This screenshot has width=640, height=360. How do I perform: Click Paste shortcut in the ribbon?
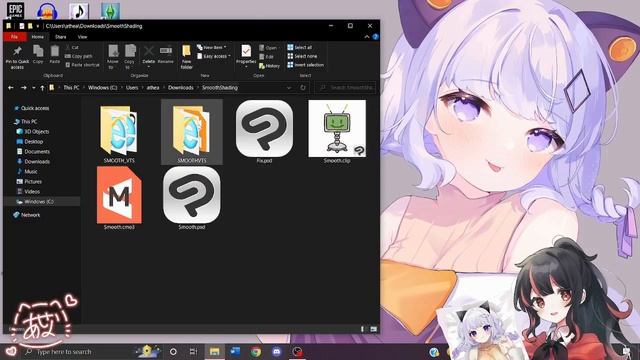(82, 65)
